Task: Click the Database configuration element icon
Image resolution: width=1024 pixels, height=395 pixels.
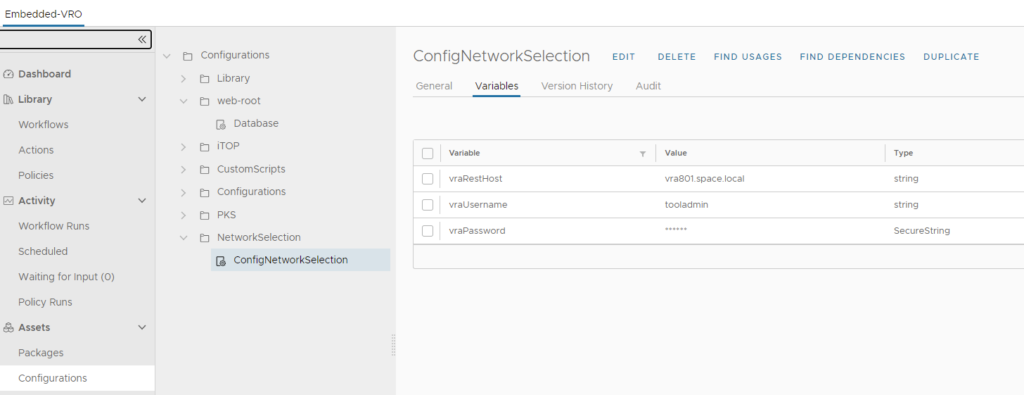Action: point(221,124)
